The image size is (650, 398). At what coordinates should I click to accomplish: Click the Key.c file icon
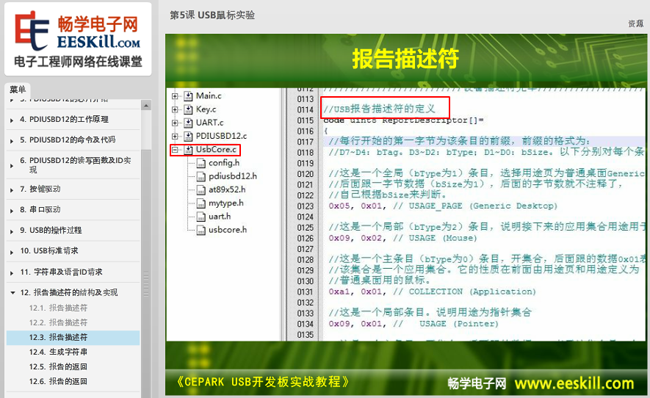[x=188, y=109]
